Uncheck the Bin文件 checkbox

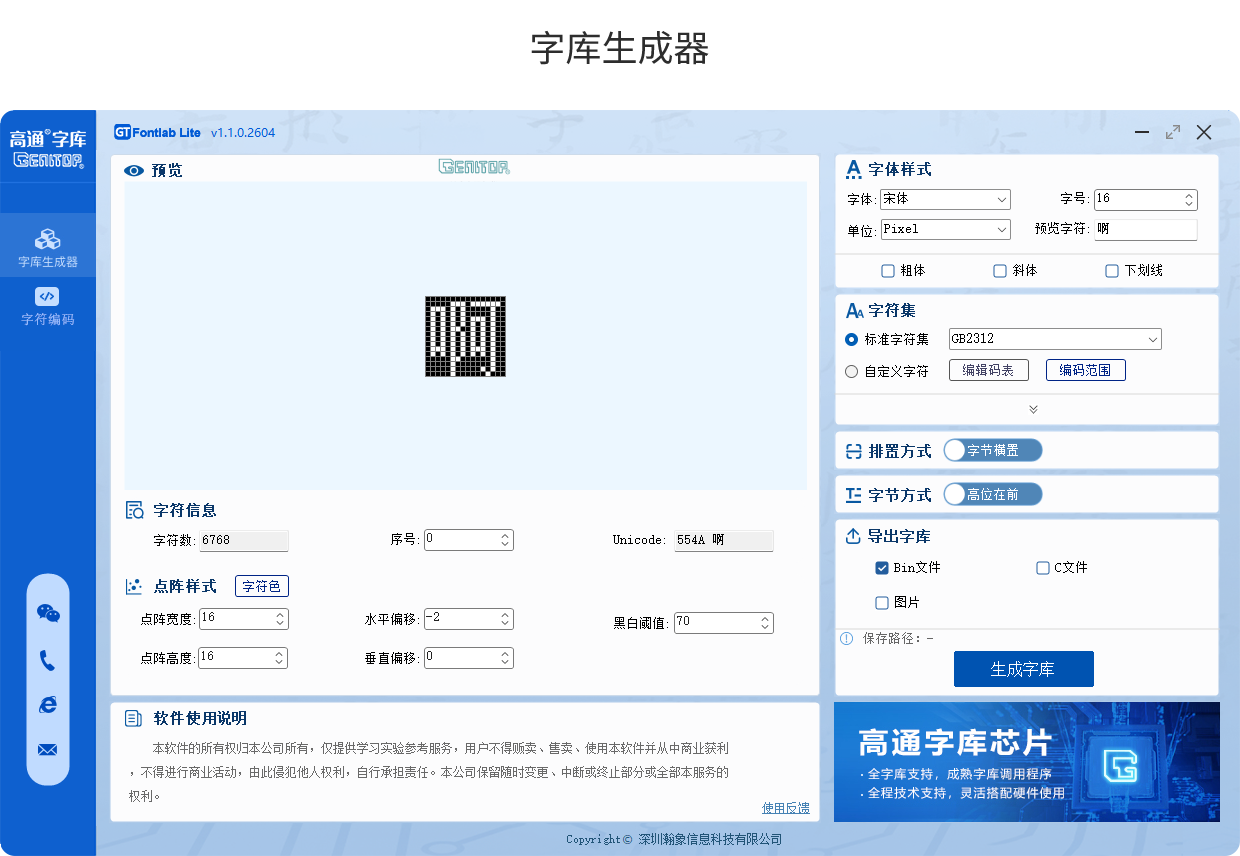[882, 568]
